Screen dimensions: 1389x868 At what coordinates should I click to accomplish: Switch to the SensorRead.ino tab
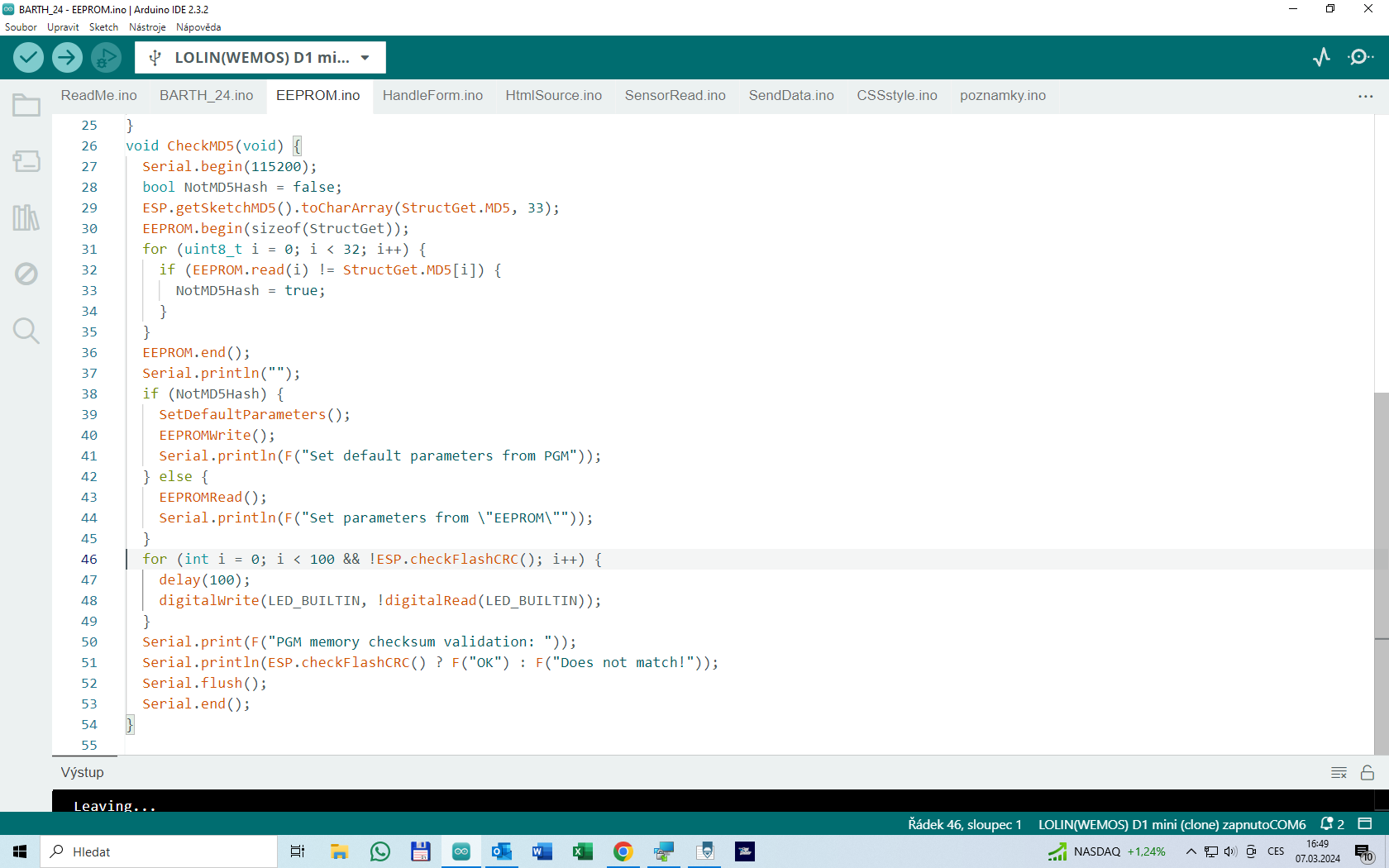[x=675, y=96]
